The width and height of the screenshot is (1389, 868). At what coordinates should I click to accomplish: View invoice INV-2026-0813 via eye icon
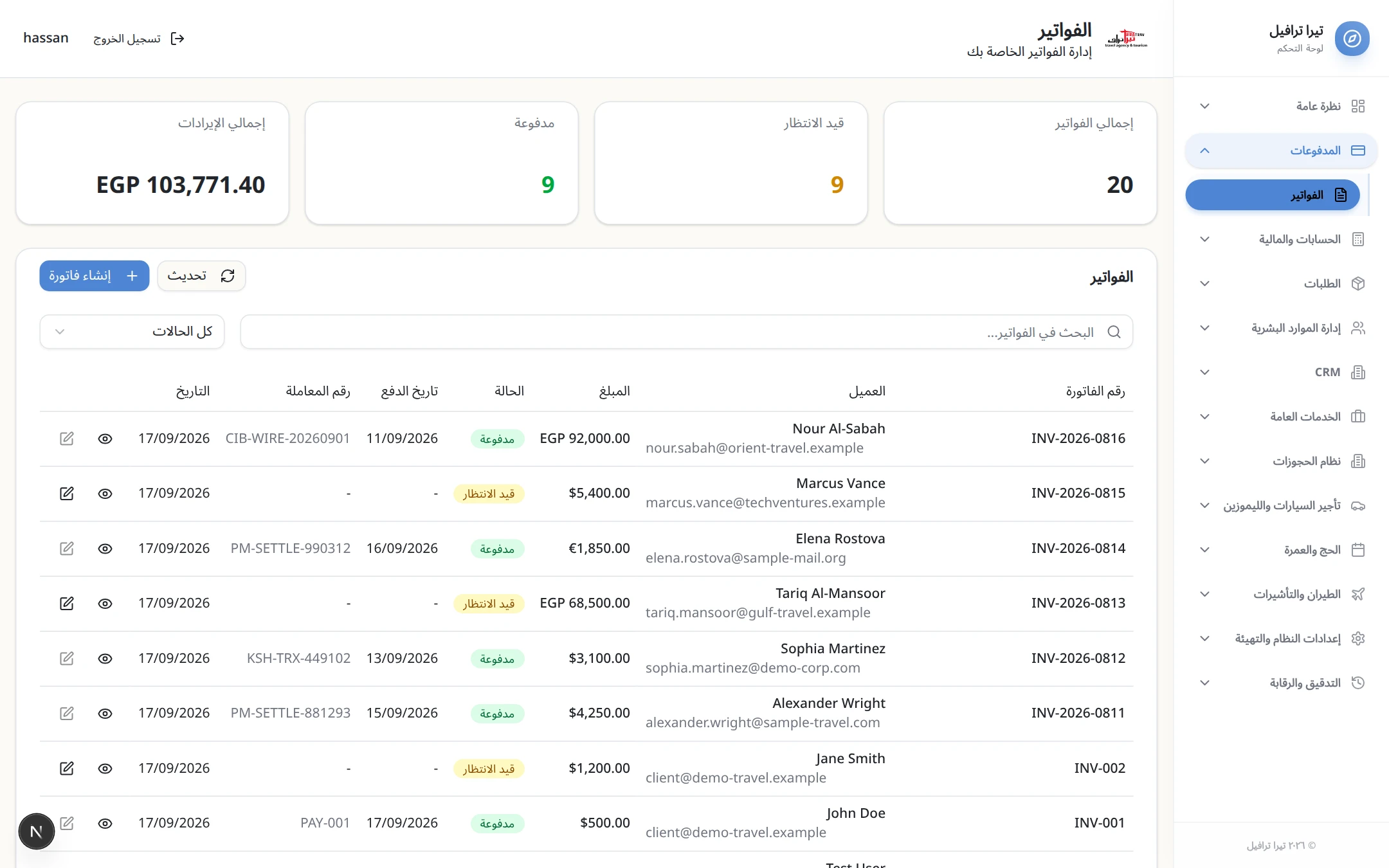[105, 603]
